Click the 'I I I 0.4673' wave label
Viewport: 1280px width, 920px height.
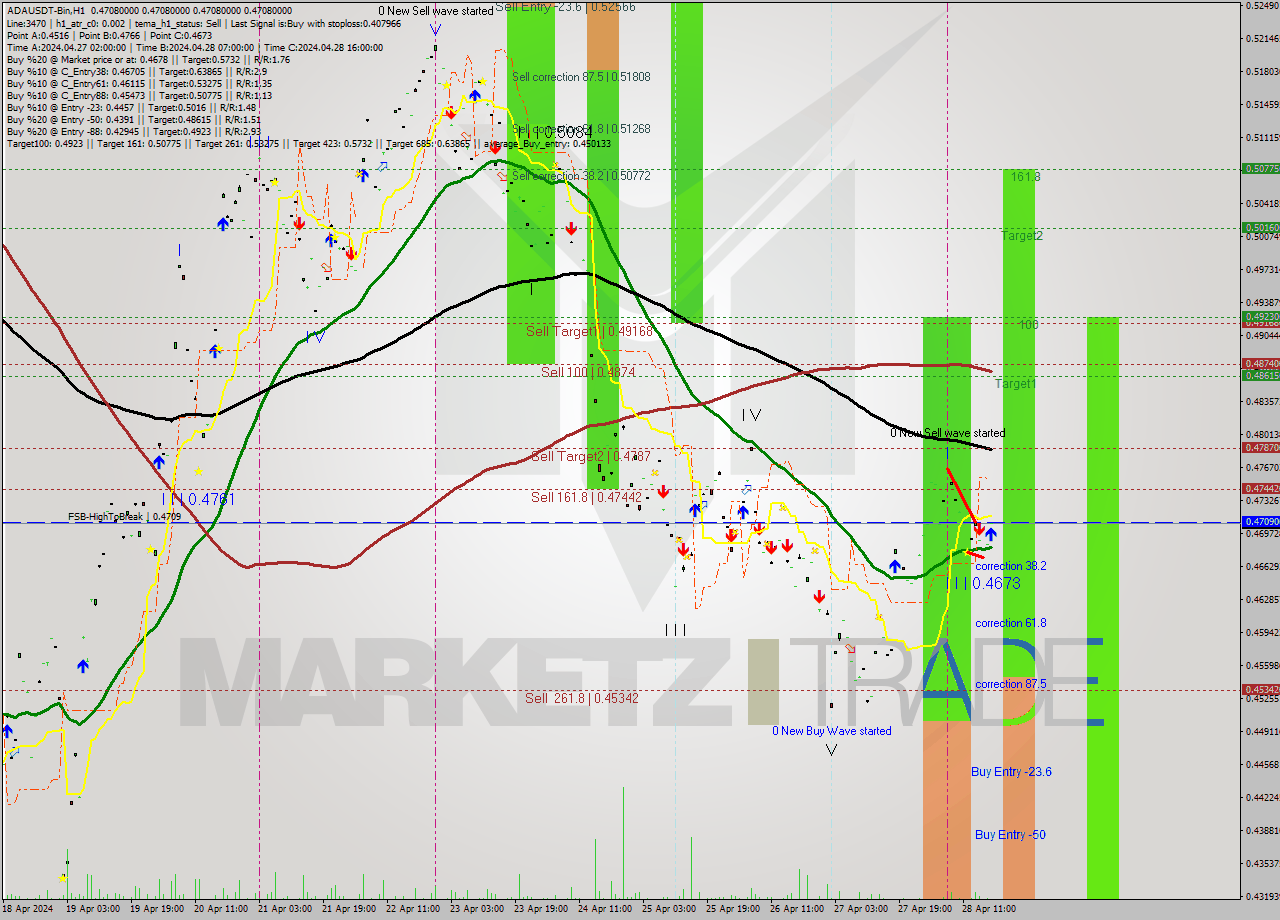click(x=987, y=583)
